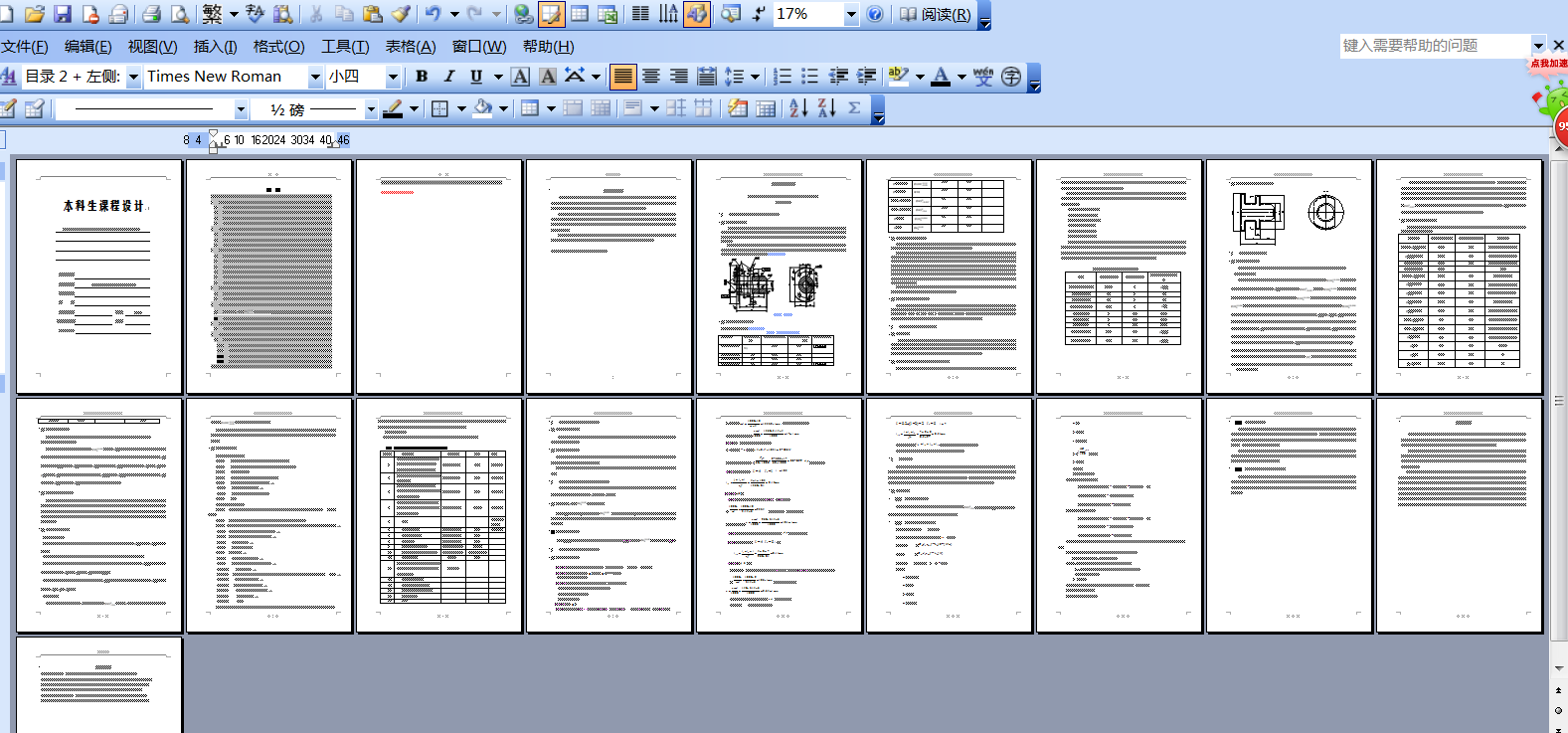Decrease the paragraph indent
The image size is (1568, 733).
click(838, 77)
